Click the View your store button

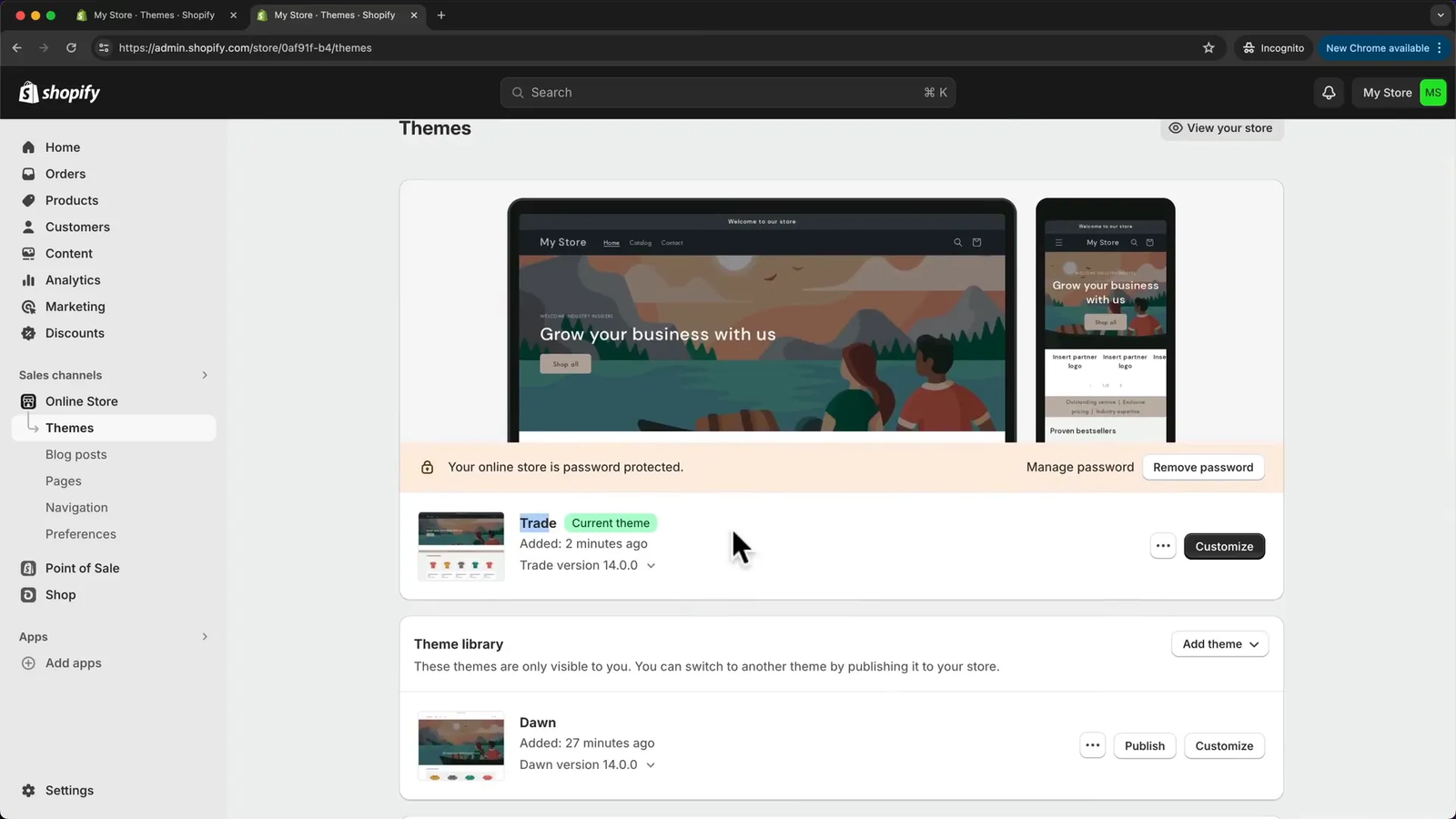tap(1222, 128)
